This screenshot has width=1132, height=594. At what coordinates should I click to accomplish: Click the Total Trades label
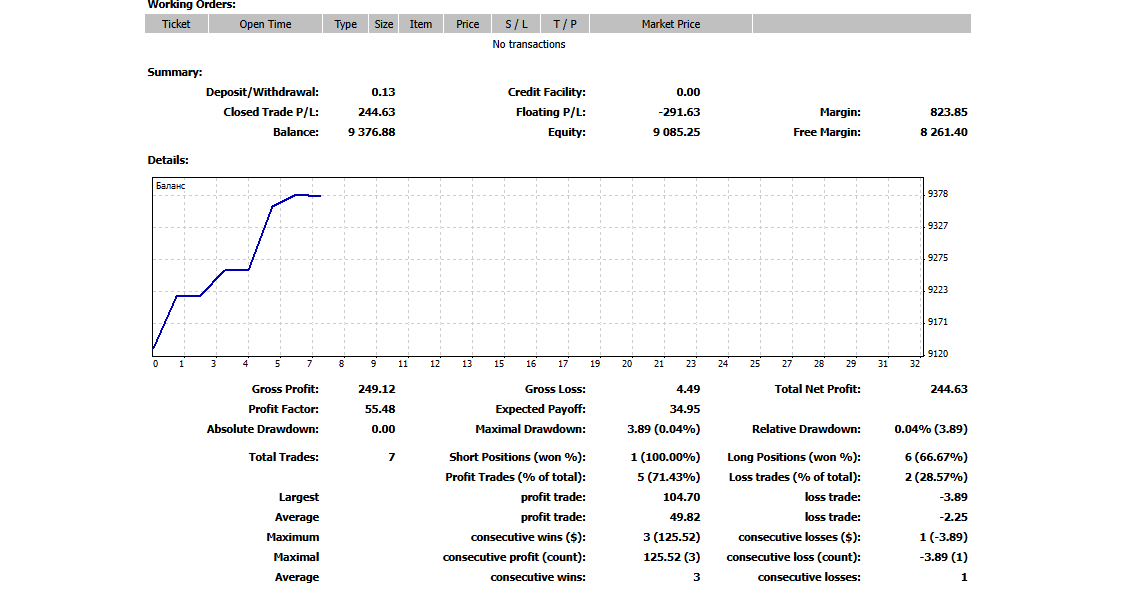point(283,458)
